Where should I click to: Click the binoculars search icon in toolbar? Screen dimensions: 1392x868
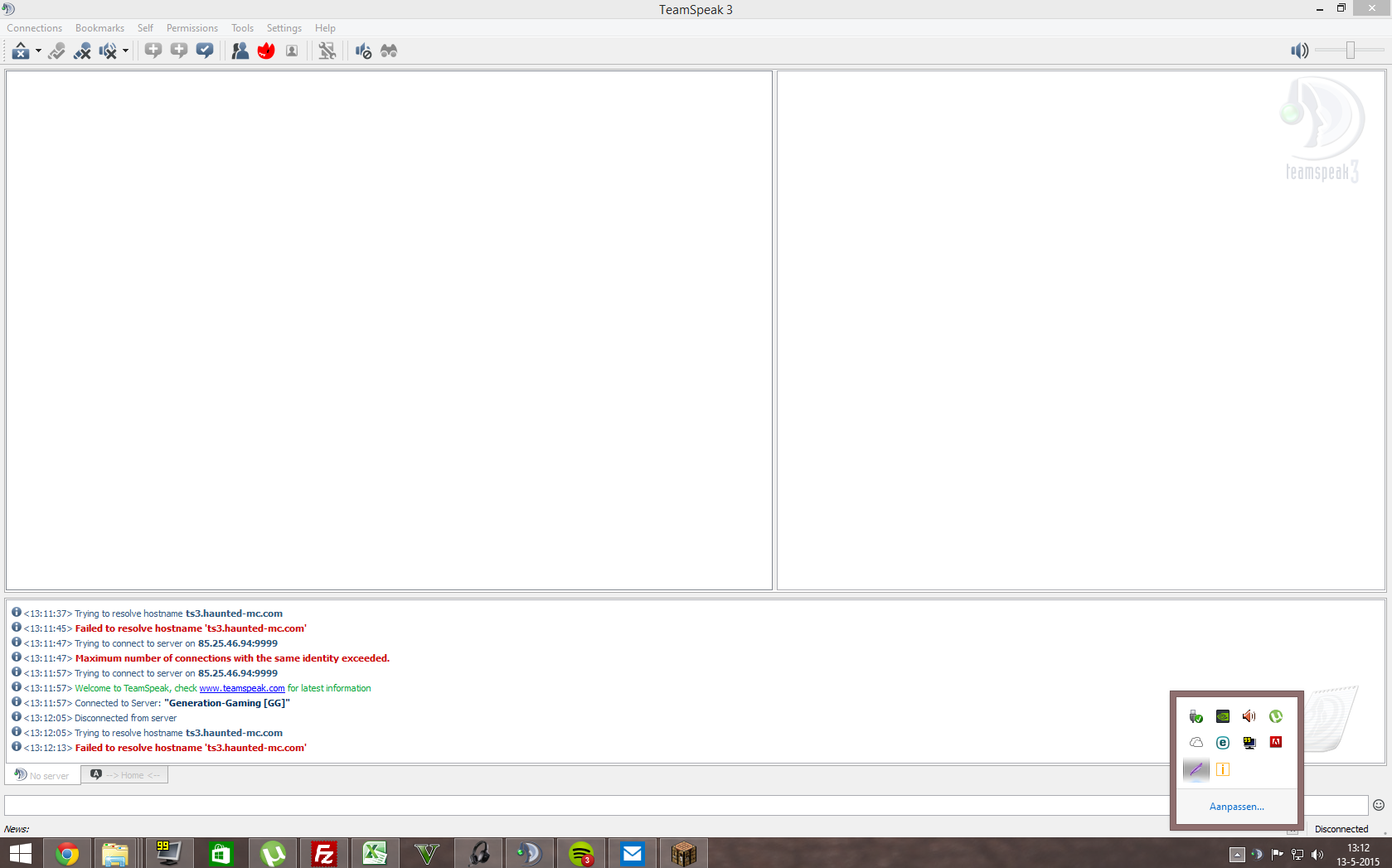tap(389, 51)
